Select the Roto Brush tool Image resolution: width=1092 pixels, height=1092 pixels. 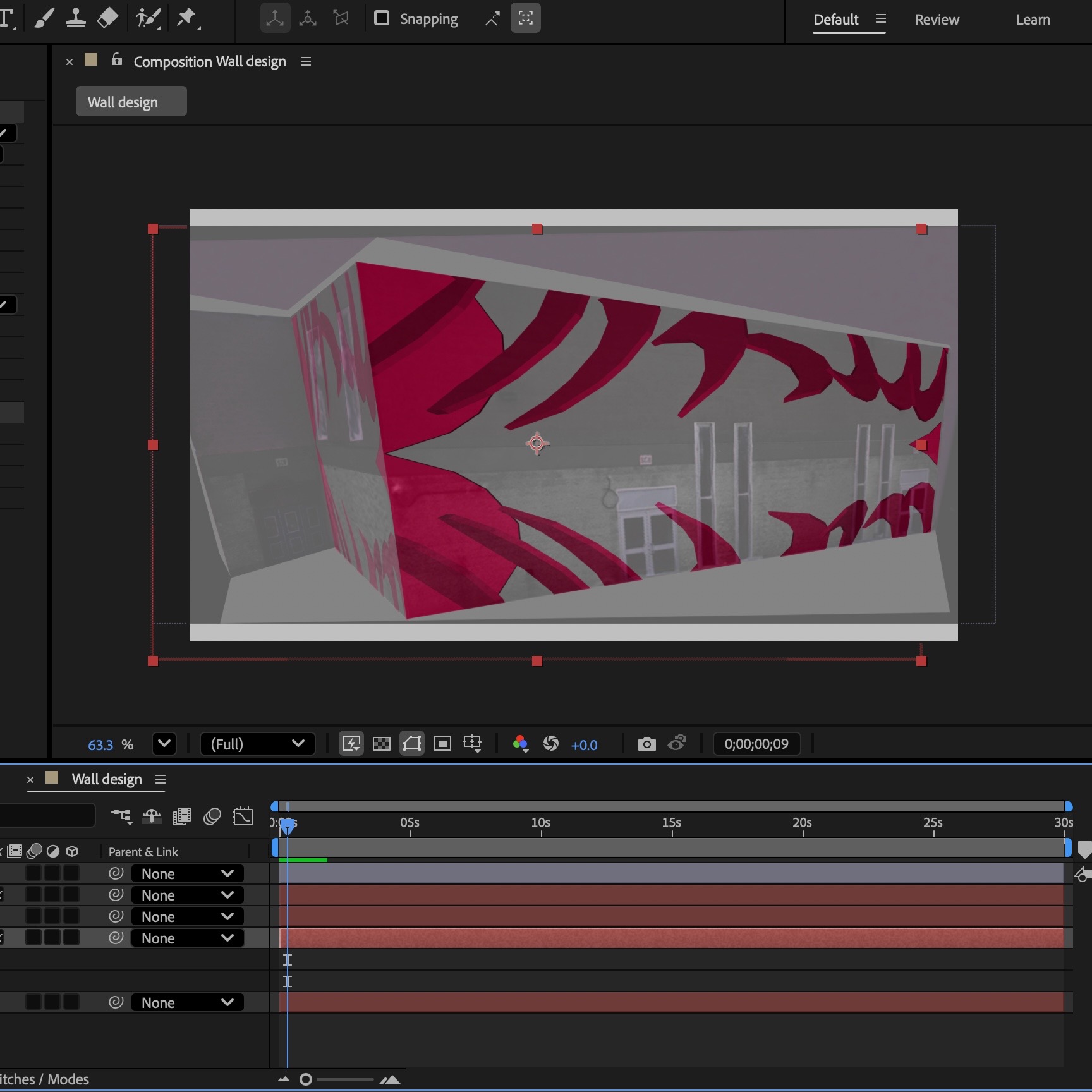click(147, 18)
